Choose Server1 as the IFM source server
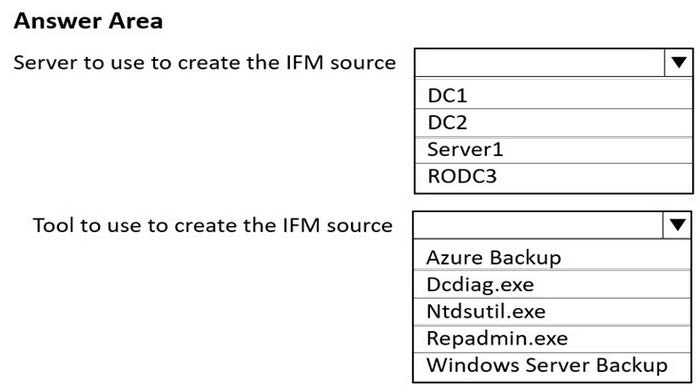 [x=554, y=149]
